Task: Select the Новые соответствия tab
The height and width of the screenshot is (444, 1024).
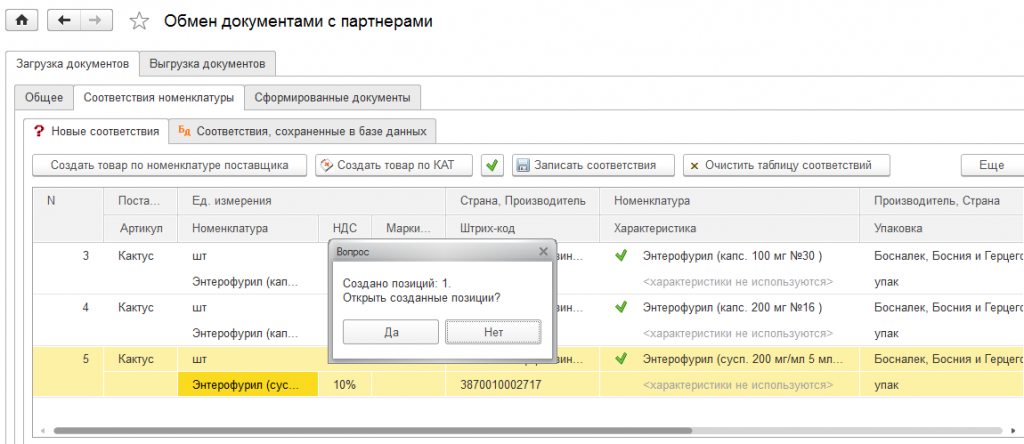Action: click(96, 131)
